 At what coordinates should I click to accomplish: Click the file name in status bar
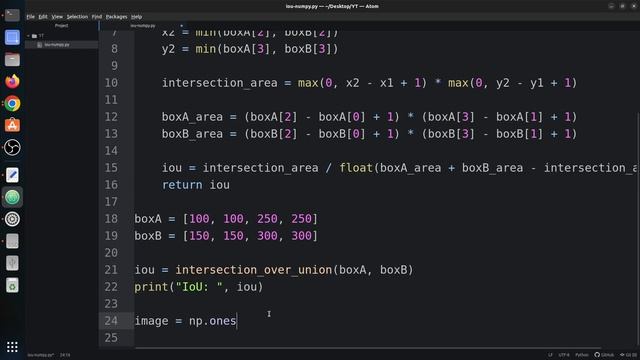click(x=40, y=355)
